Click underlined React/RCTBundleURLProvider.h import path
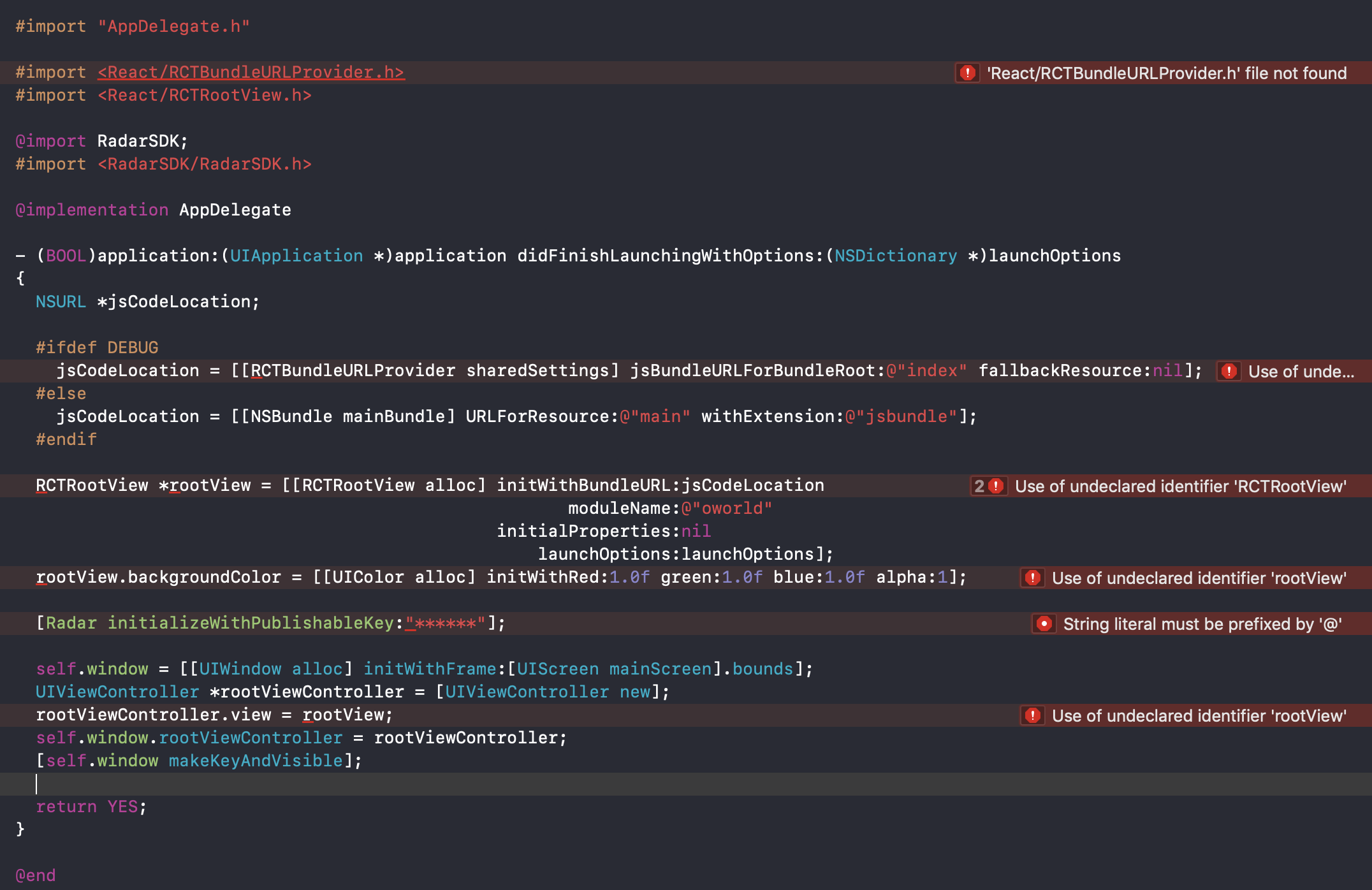The width and height of the screenshot is (1372, 890). pyautogui.click(x=251, y=72)
